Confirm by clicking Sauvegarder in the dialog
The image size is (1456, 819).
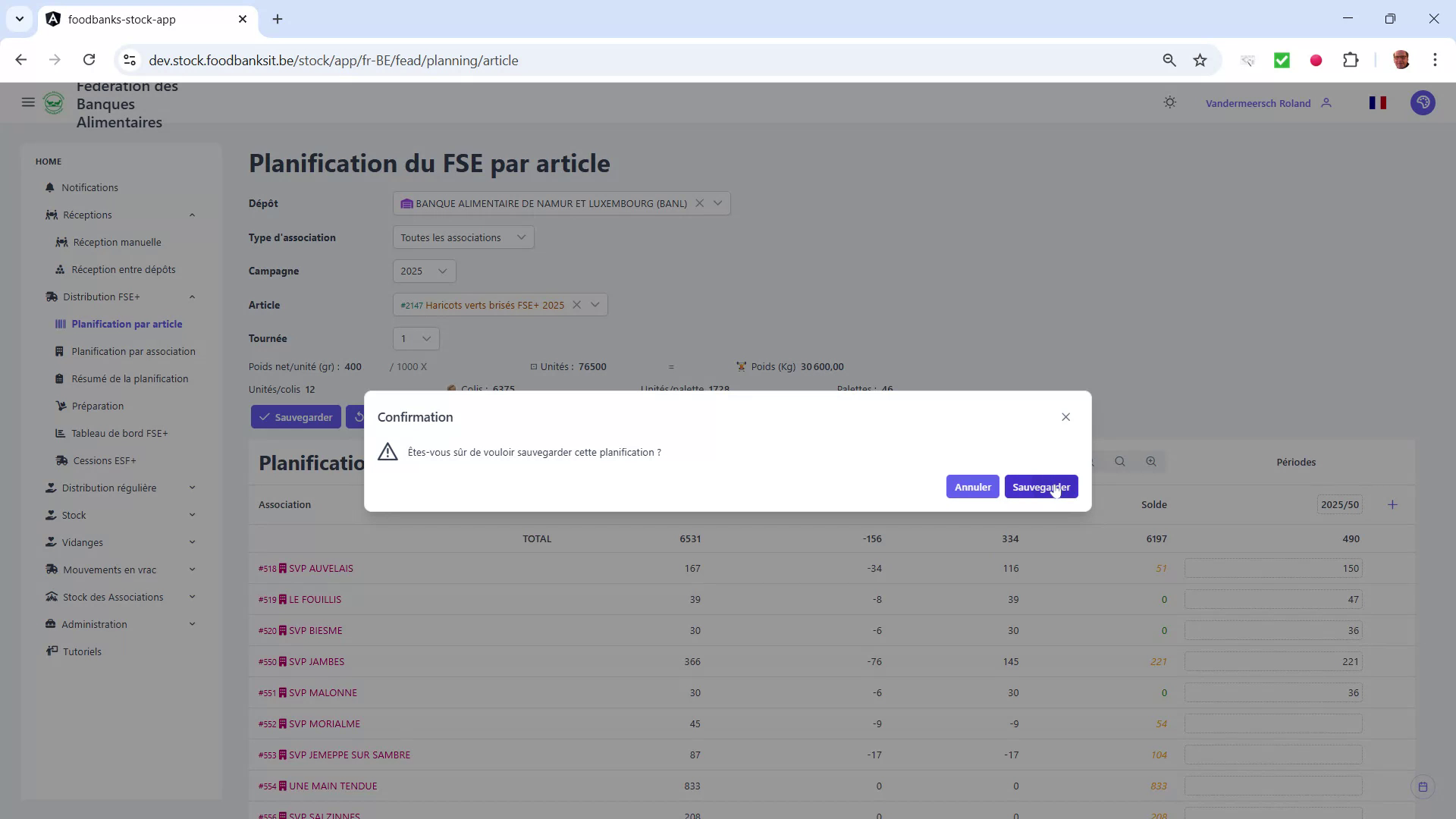(x=1041, y=486)
